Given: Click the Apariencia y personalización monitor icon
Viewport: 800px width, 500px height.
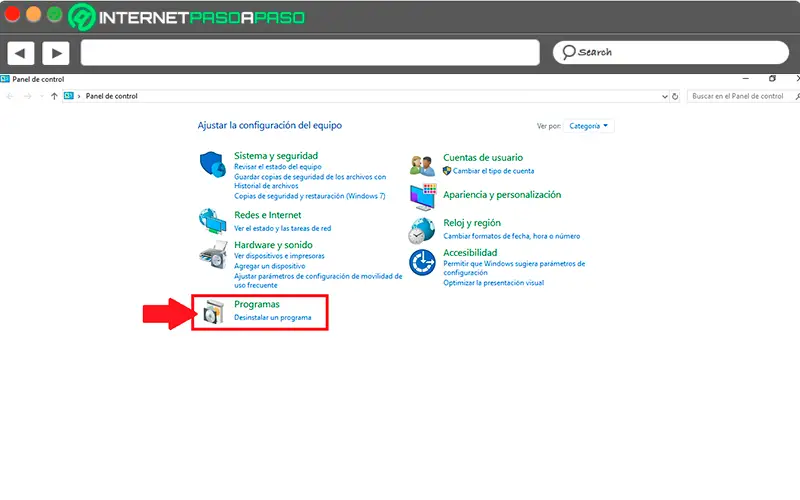Looking at the screenshot, I should tap(423, 197).
